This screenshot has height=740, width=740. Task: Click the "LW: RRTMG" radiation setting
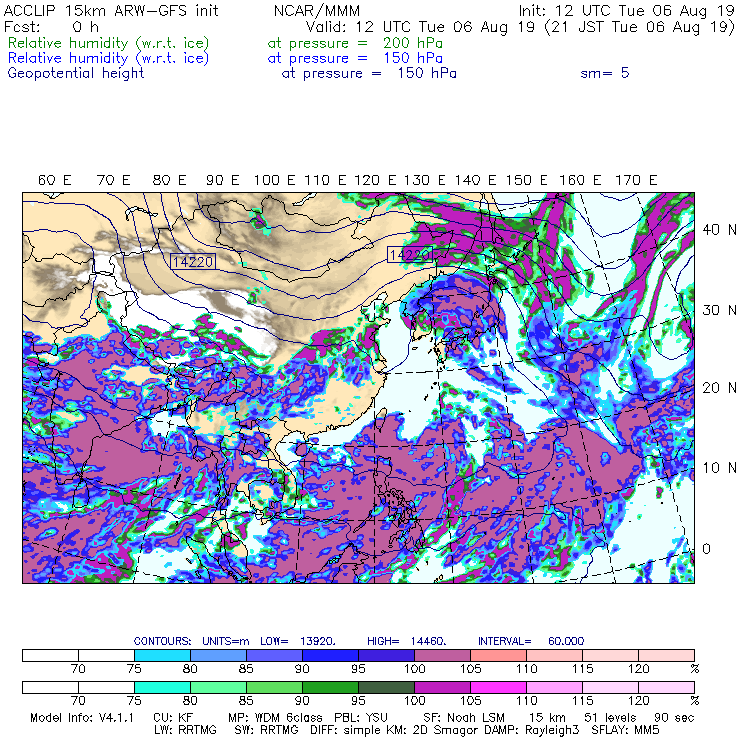coord(185,730)
